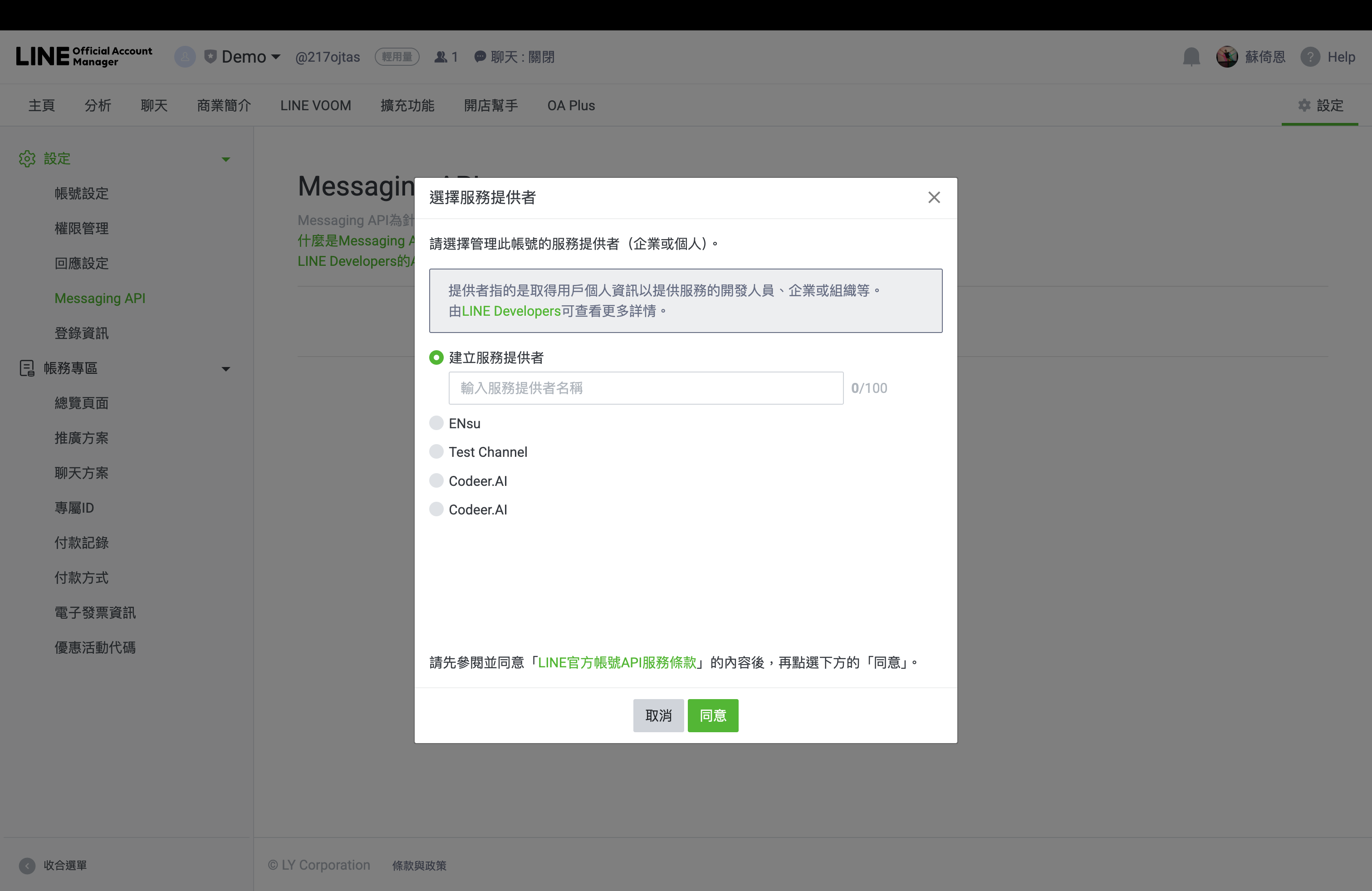Screen dimensions: 1372x891
Task: Collapse the 設定 section in sidebar
Action: 226,159
